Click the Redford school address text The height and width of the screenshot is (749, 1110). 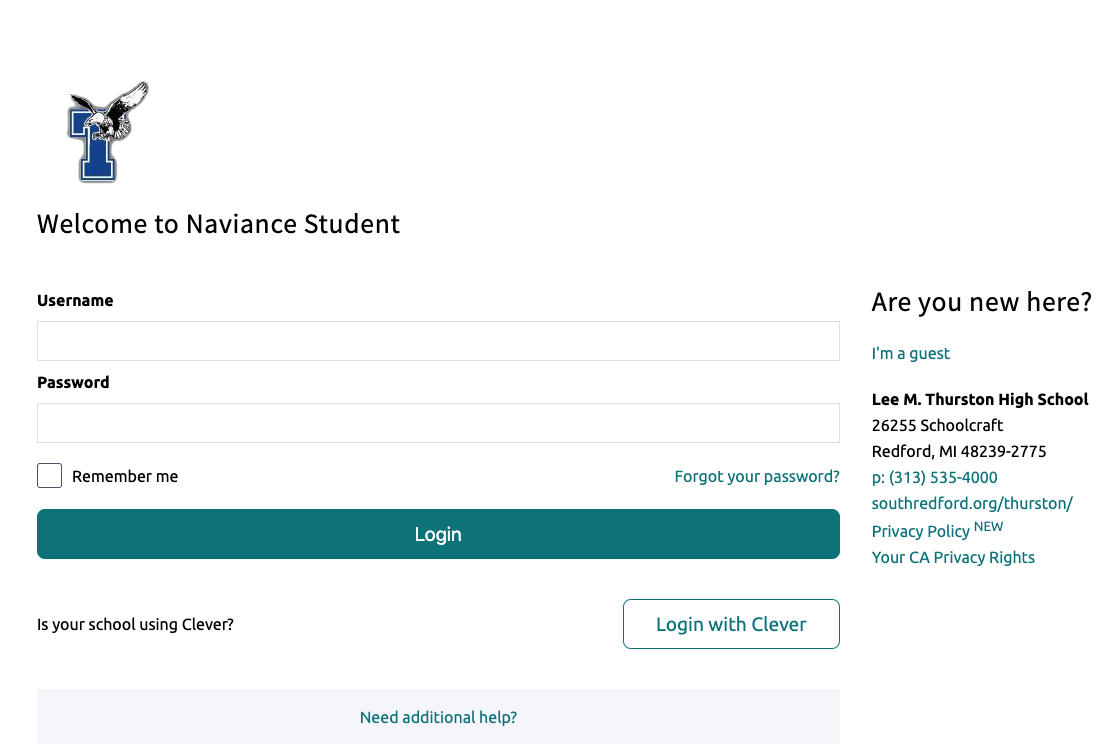[x=958, y=451]
